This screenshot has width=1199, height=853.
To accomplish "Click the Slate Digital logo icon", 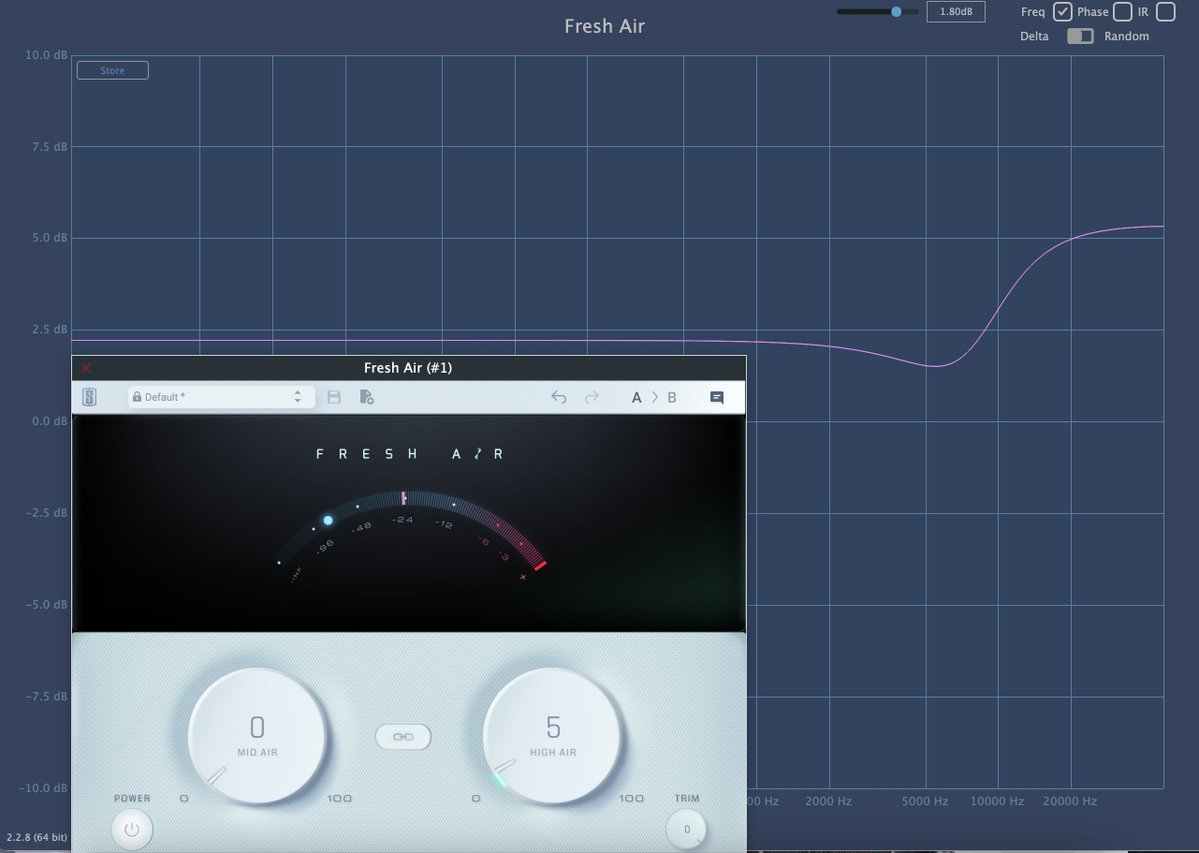I will click(89, 396).
